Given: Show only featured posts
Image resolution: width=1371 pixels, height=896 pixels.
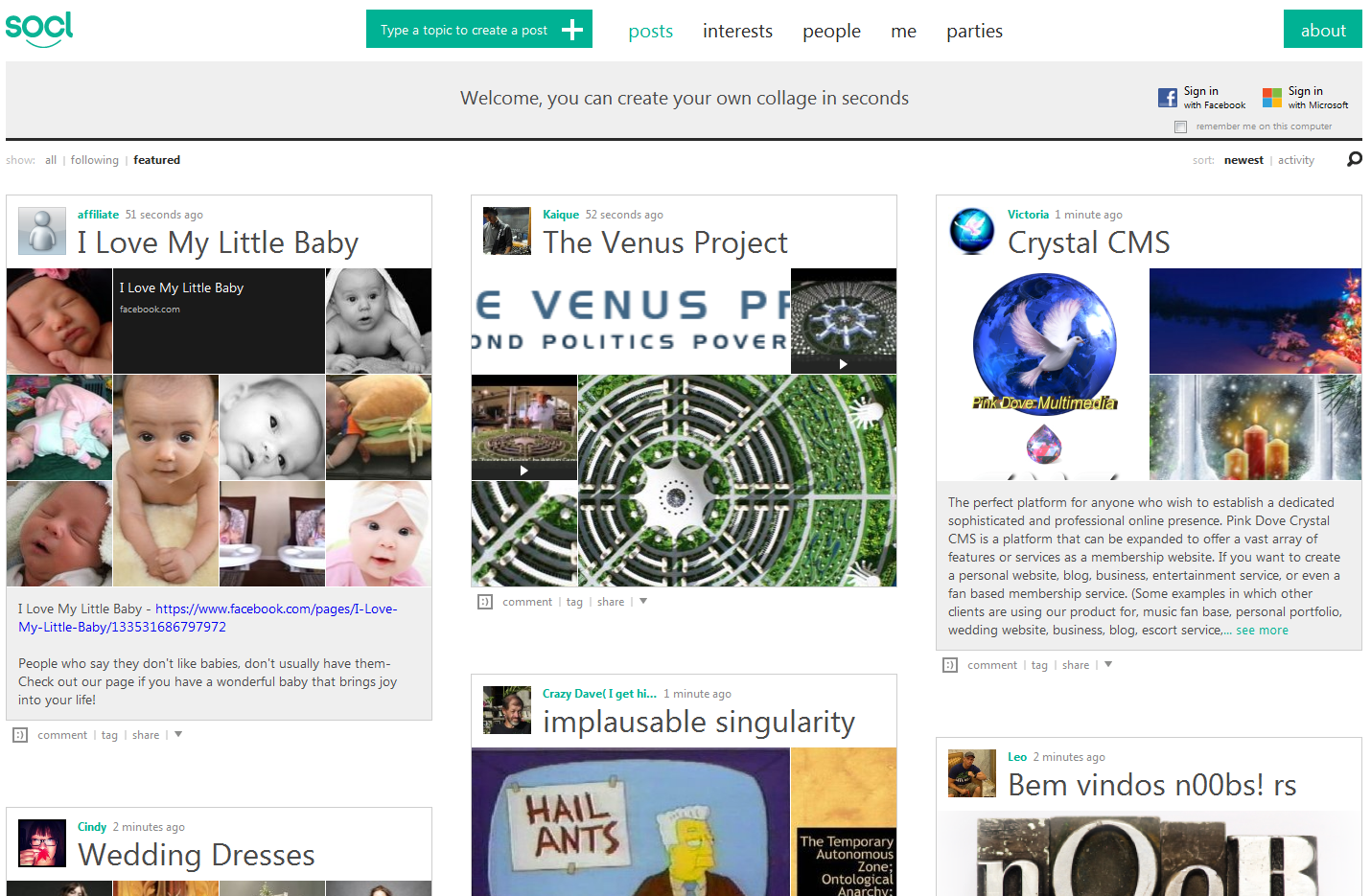Looking at the screenshot, I should [x=156, y=160].
